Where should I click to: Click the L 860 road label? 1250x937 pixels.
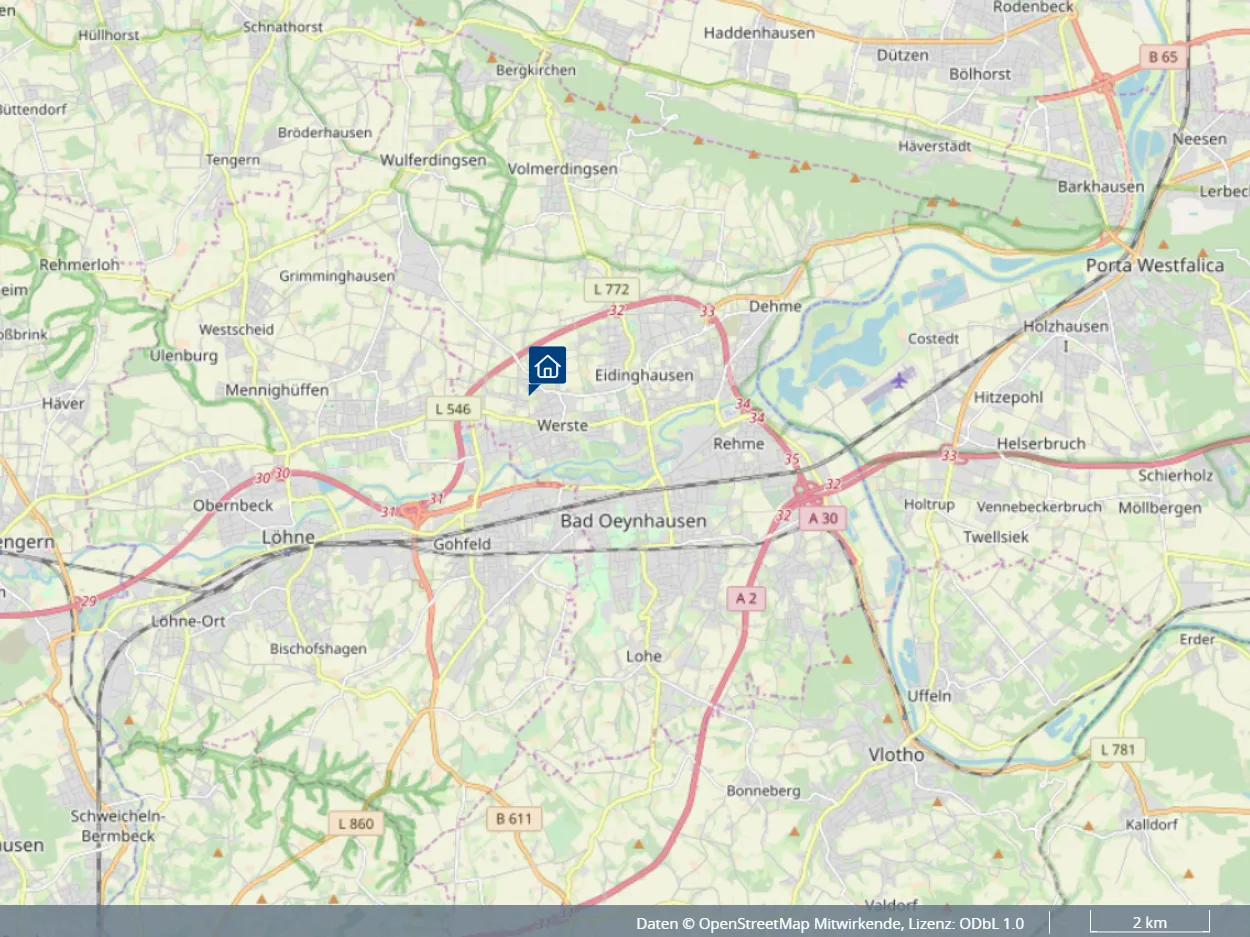[x=355, y=824]
